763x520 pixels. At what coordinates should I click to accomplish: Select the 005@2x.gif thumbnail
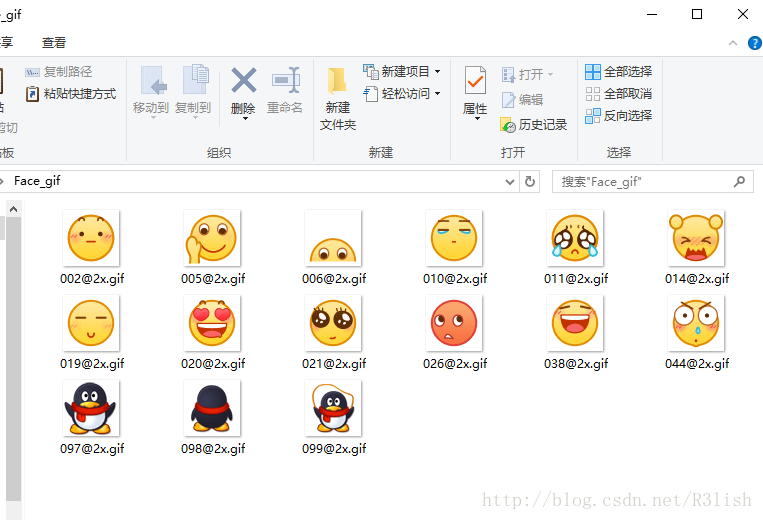pos(212,238)
